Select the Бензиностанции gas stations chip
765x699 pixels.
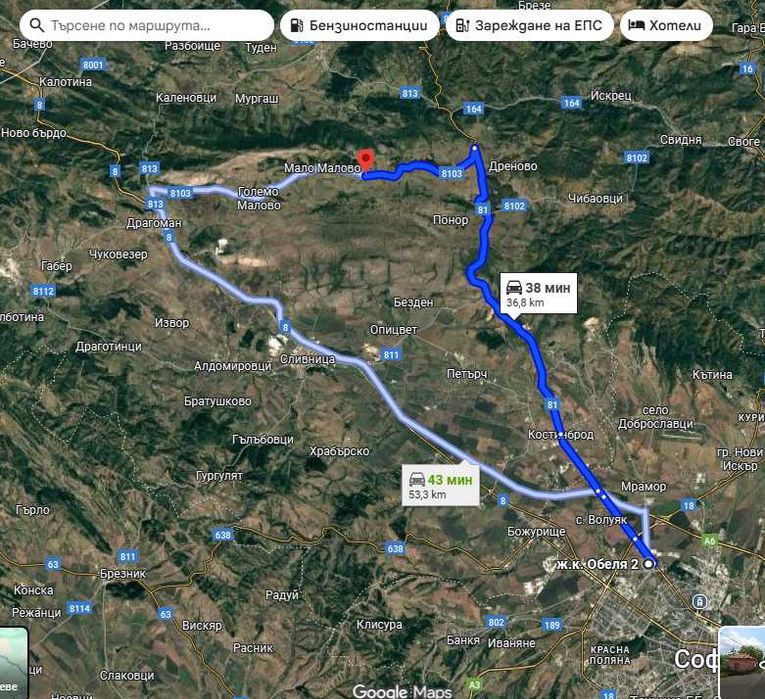click(360, 25)
